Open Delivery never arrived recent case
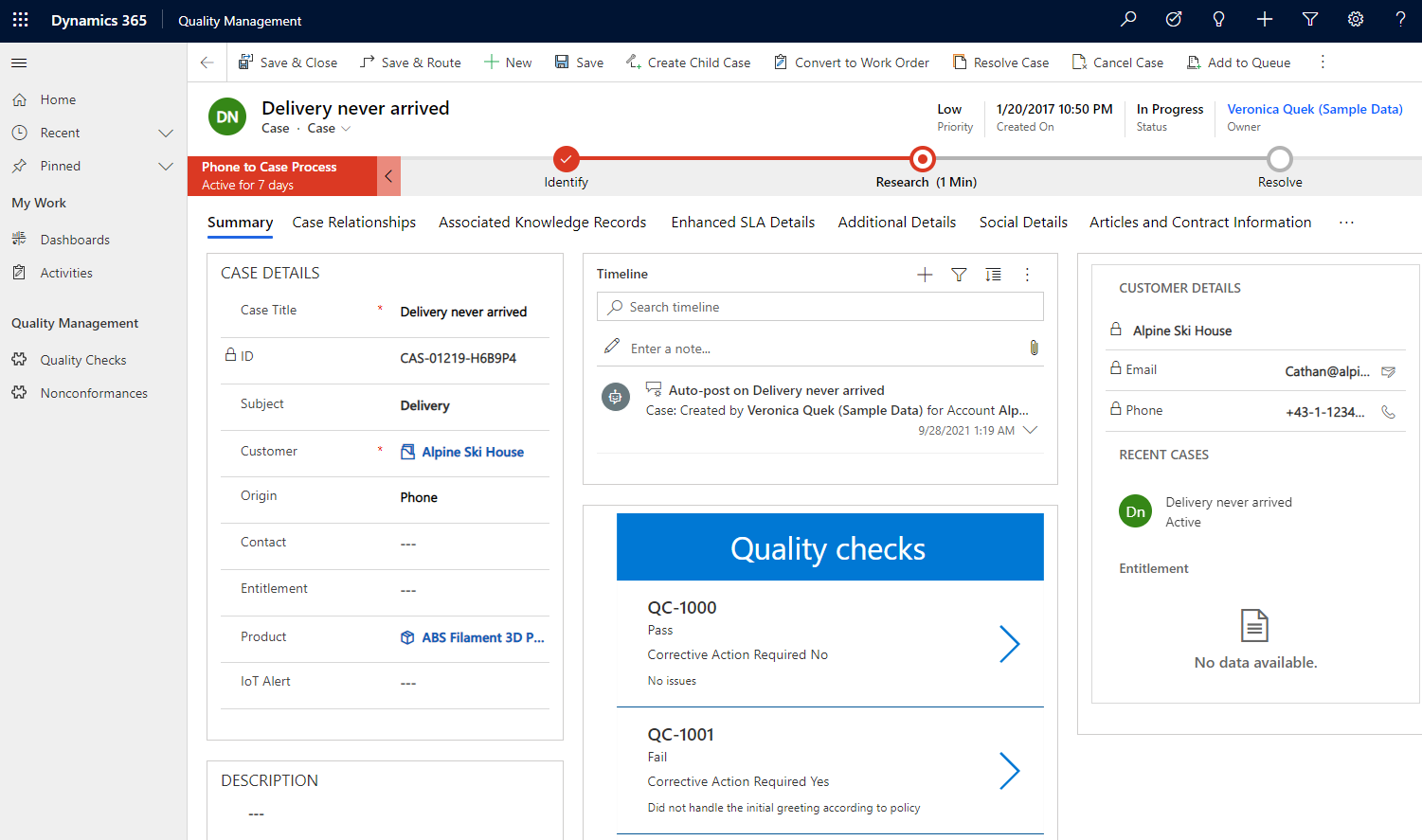Image resolution: width=1422 pixels, height=840 pixels. [x=1229, y=503]
